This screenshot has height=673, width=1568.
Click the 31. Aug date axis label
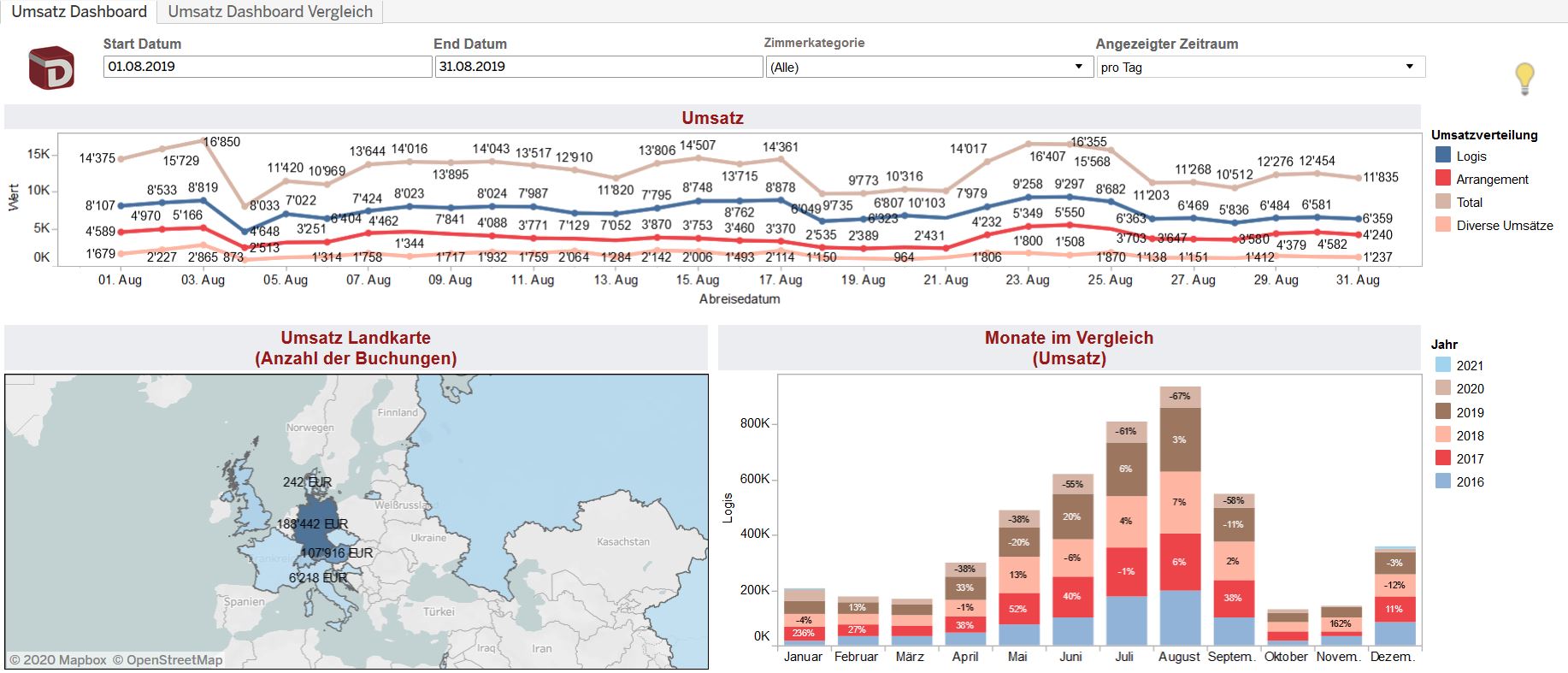click(1359, 280)
